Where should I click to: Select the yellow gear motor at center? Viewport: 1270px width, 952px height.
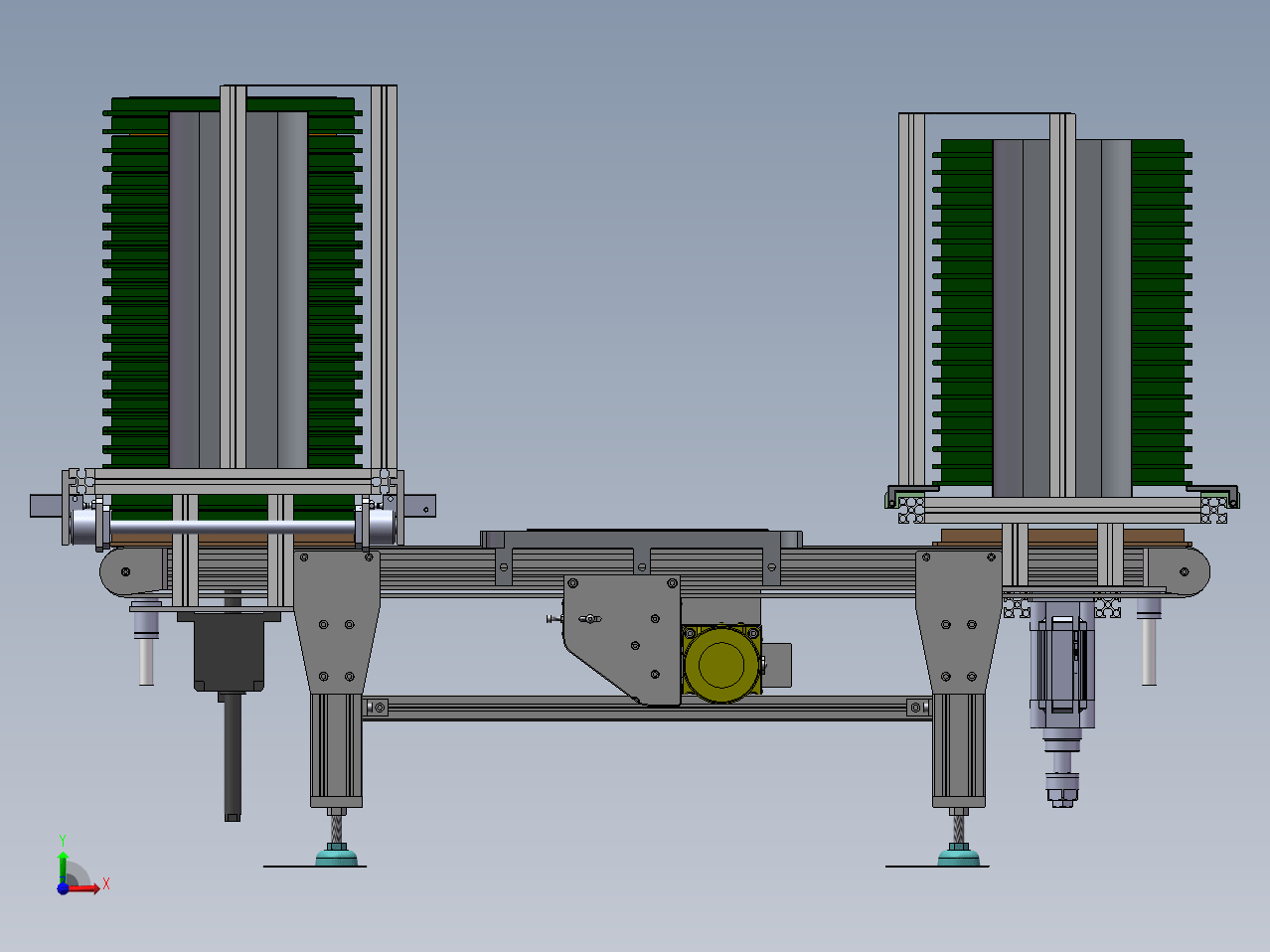pos(722,664)
